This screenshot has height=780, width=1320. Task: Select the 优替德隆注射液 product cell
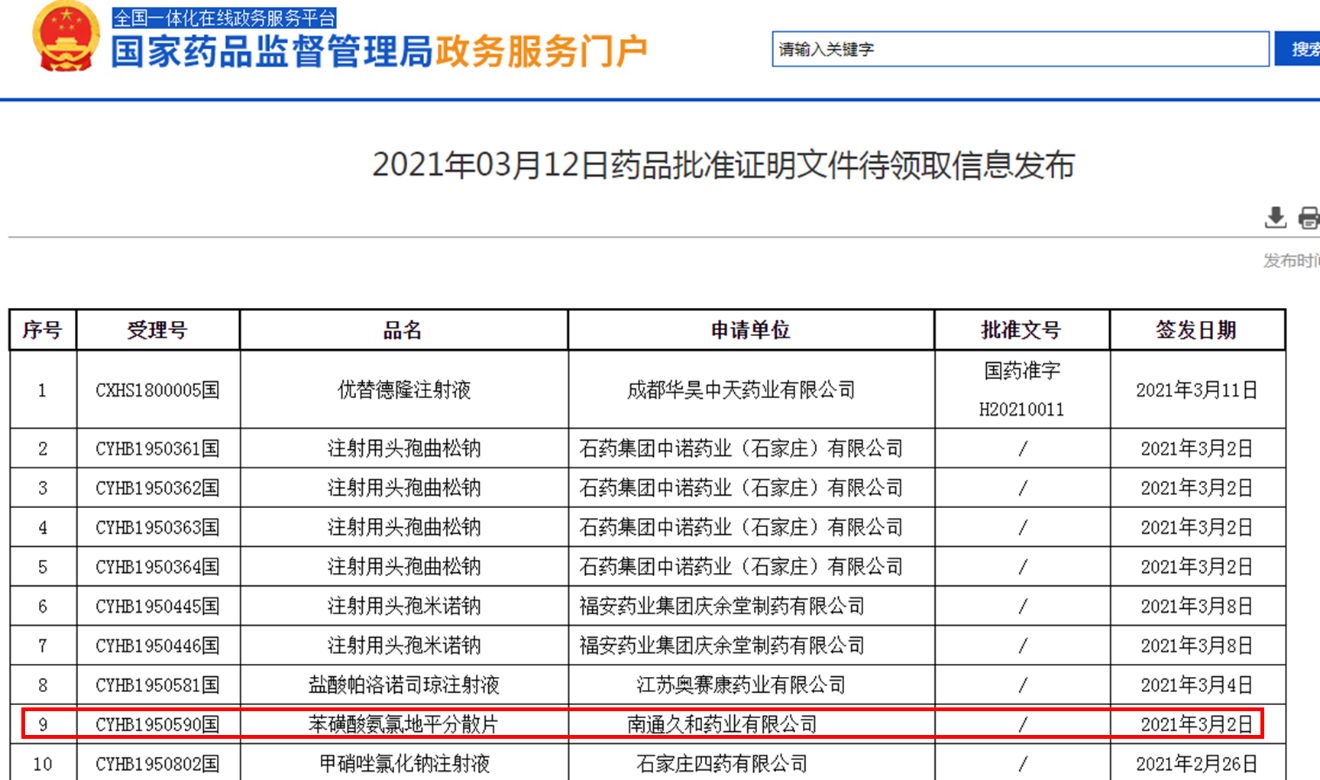403,390
